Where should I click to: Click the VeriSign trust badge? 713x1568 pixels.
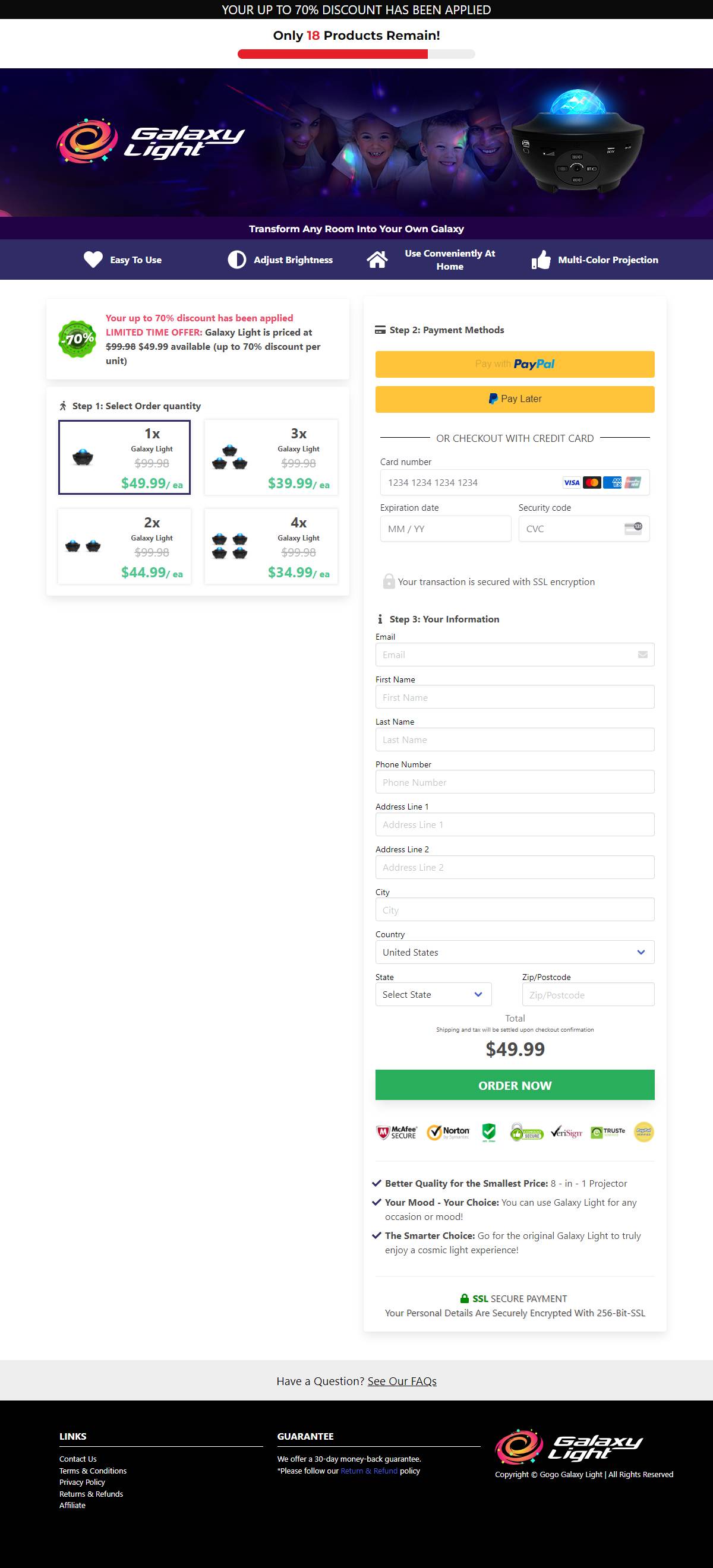point(567,1132)
